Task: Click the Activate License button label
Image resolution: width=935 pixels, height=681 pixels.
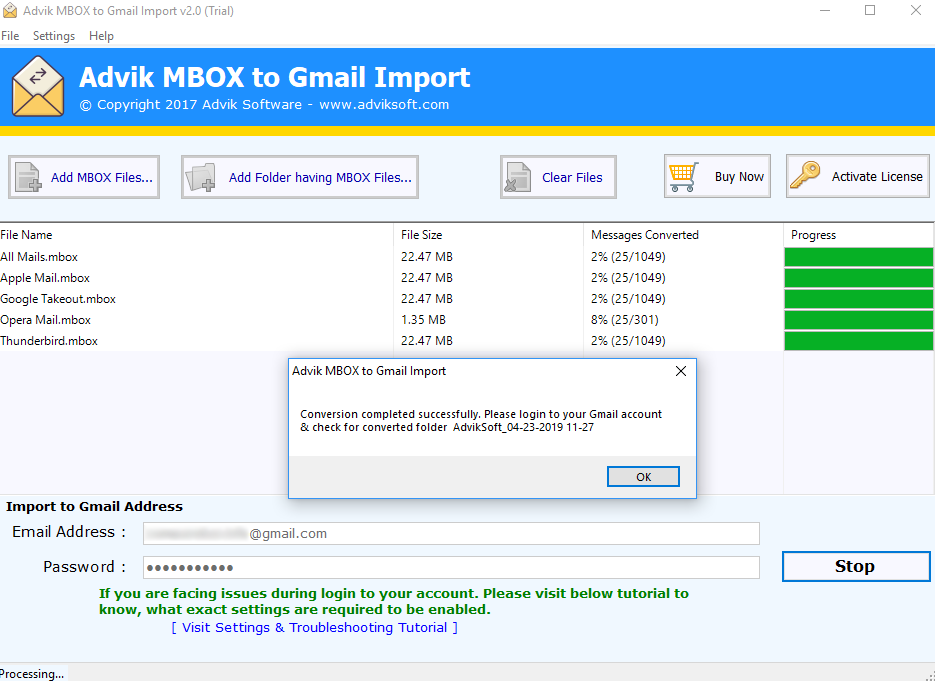Action: (x=877, y=177)
